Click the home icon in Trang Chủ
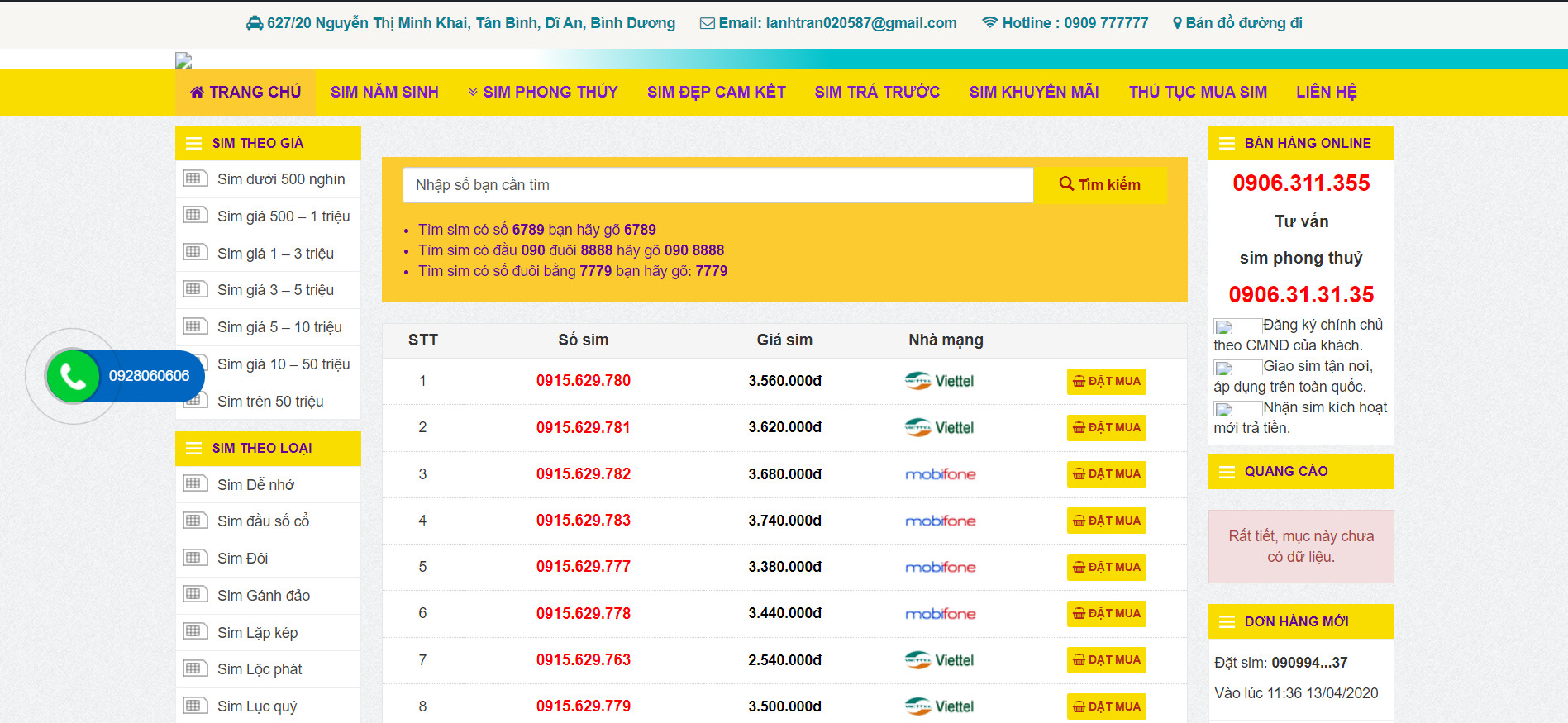Viewport: 1568px width, 723px height. (197, 92)
